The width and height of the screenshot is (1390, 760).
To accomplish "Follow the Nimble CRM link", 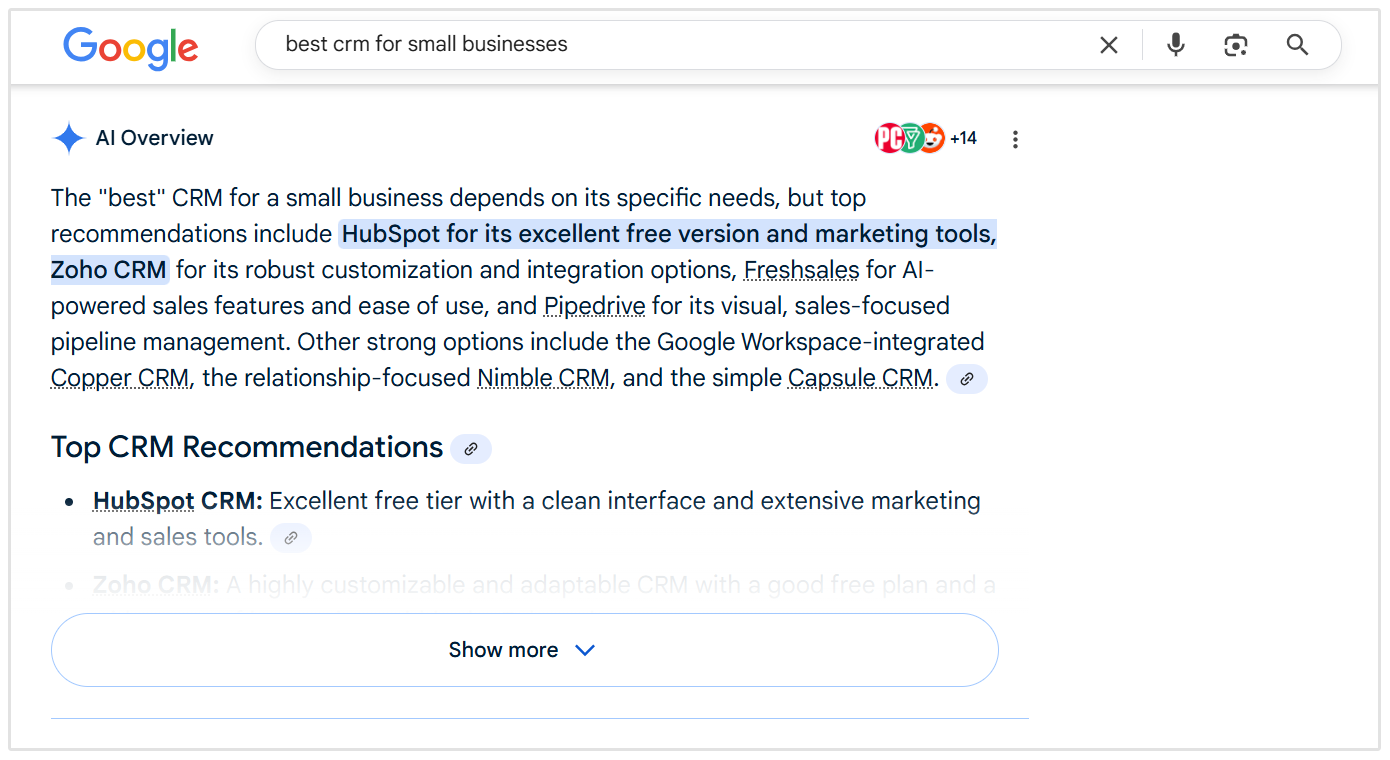I will (x=543, y=378).
